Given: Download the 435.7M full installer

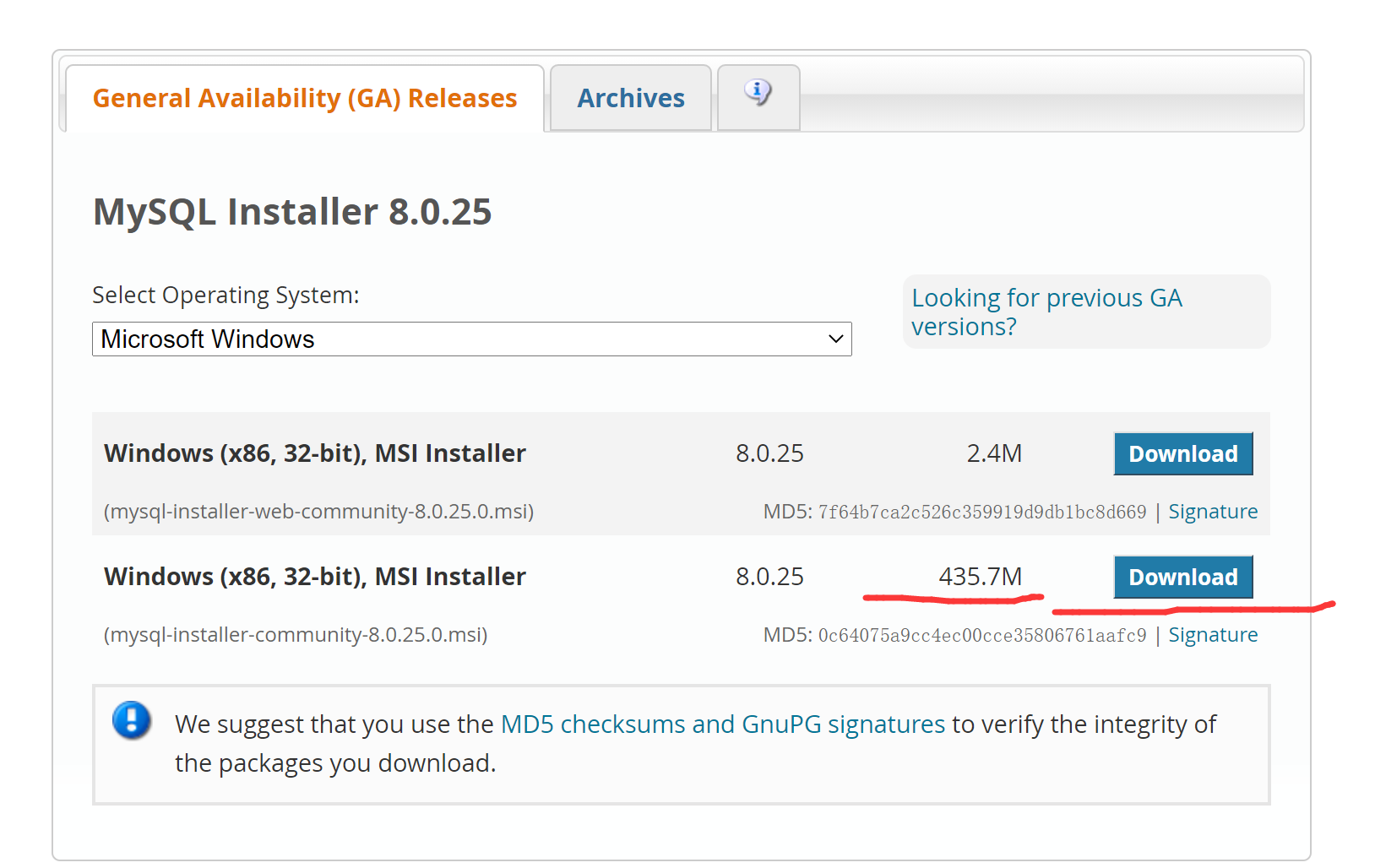Looking at the screenshot, I should tap(1182, 577).
